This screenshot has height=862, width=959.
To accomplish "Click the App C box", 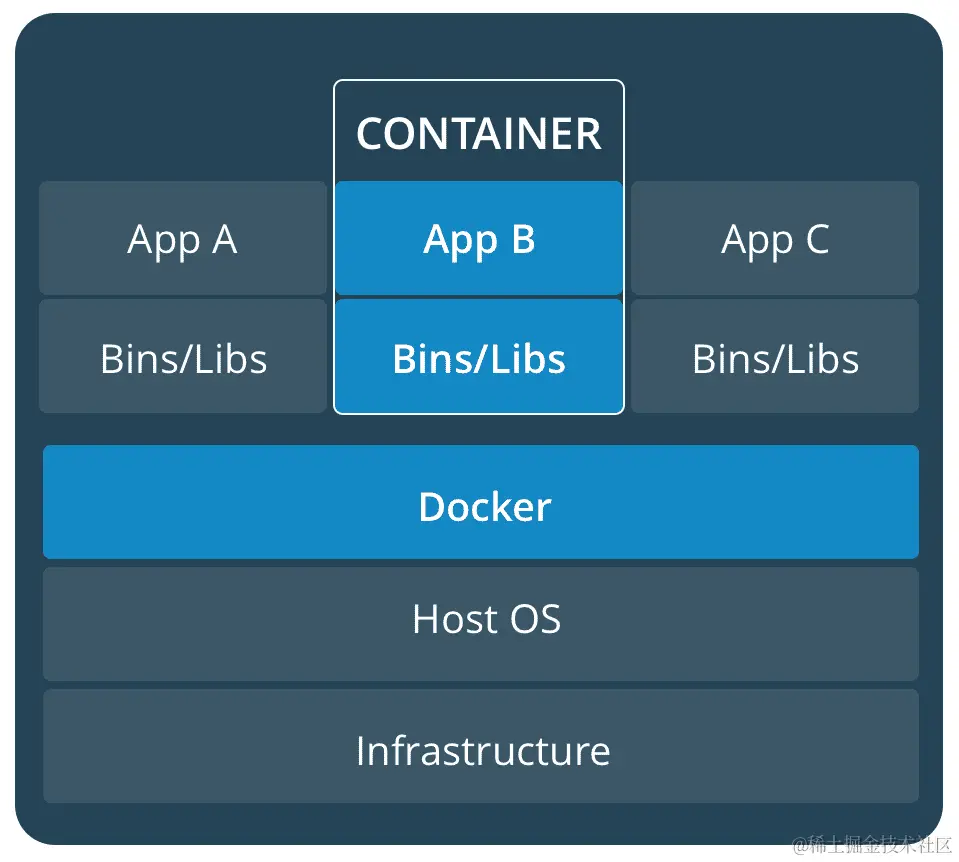I will pyautogui.click(x=775, y=238).
